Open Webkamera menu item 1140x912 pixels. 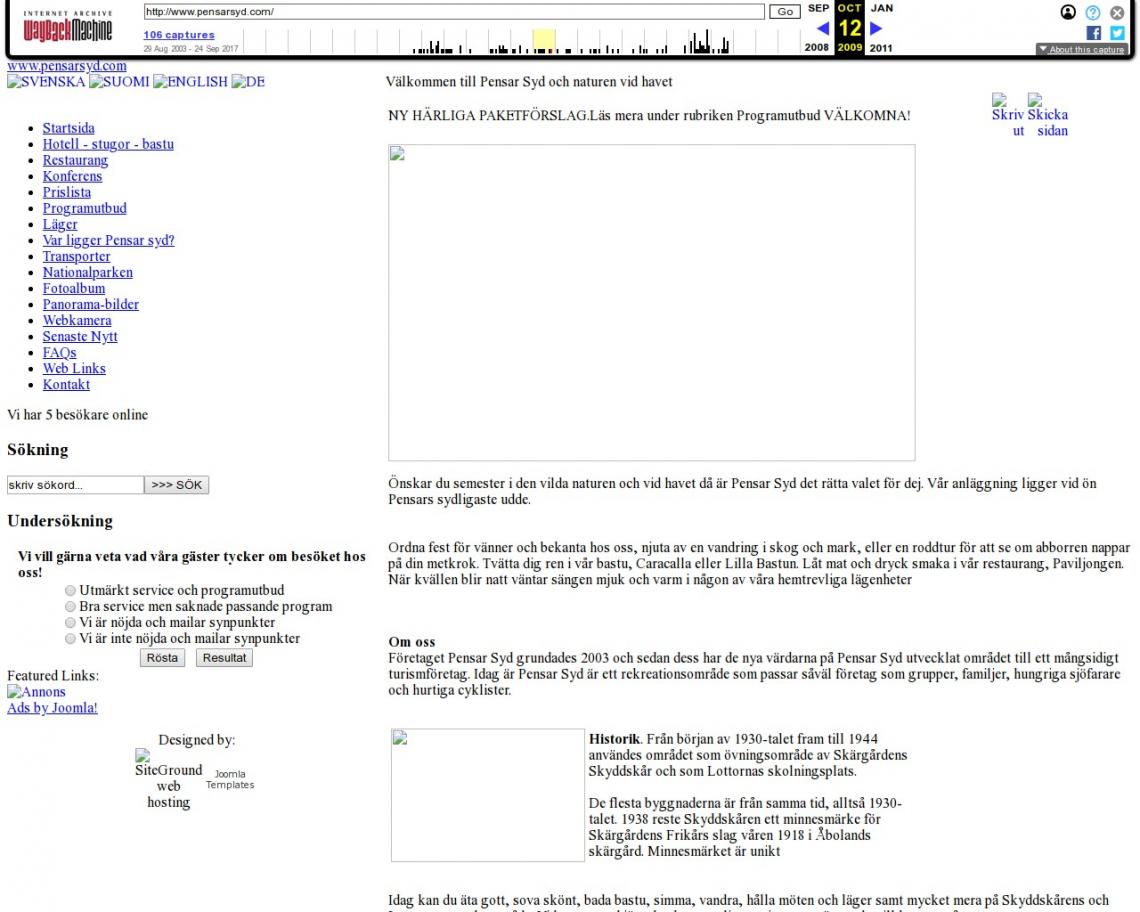coord(77,320)
